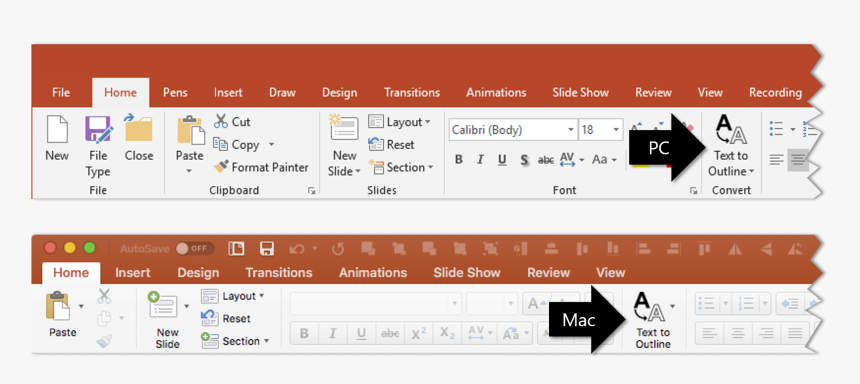Switch to the Draw tab

pyautogui.click(x=282, y=93)
